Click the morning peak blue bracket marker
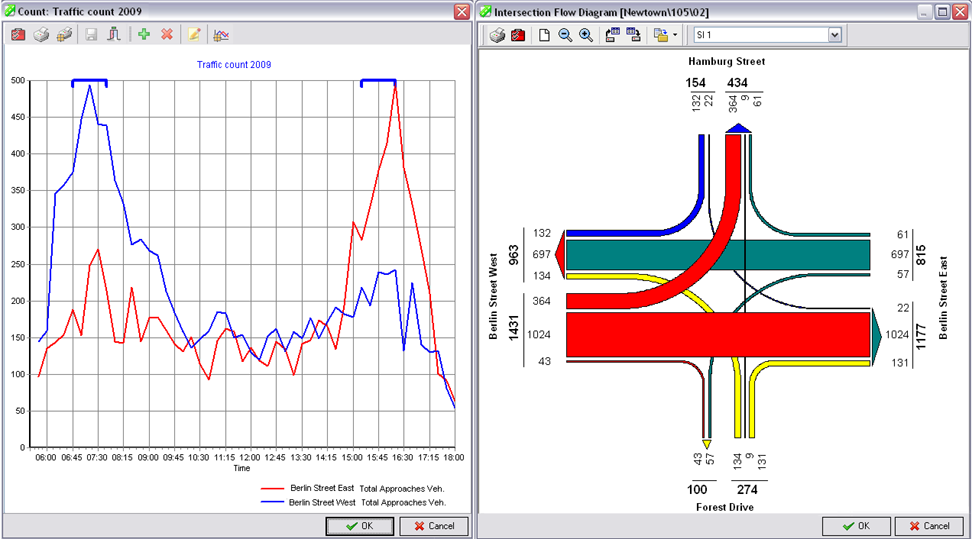This screenshot has height=539, width=972. pyautogui.click(x=89, y=82)
